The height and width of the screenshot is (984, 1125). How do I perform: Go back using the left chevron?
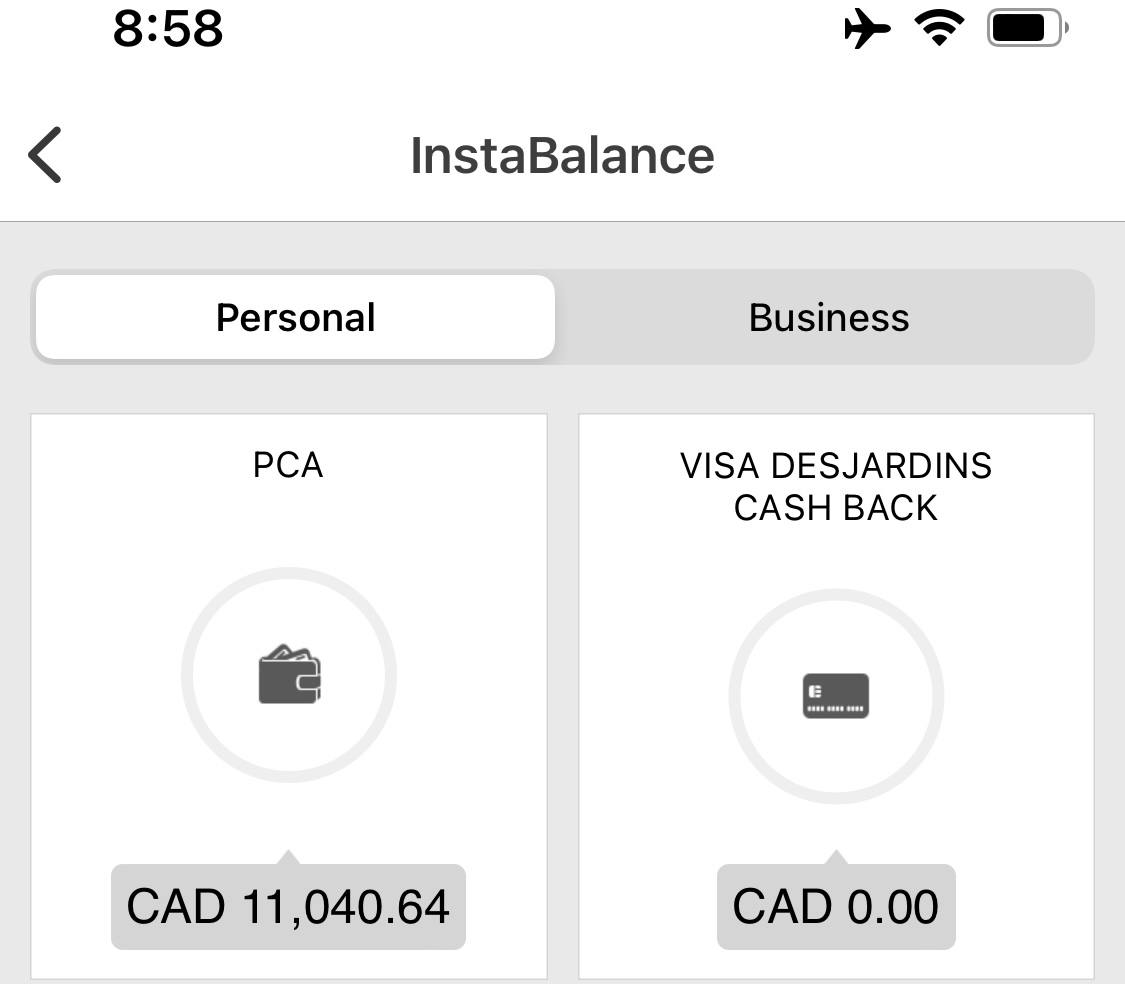(44, 155)
